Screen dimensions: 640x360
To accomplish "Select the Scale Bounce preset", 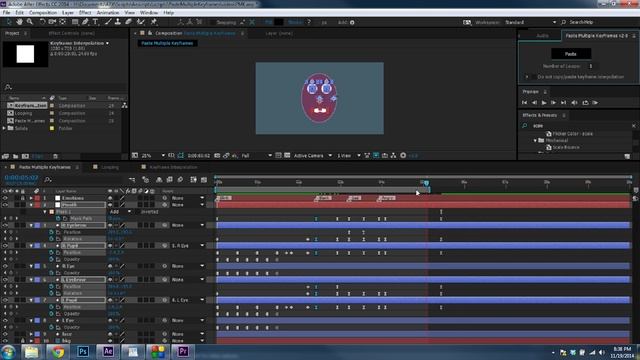I will tap(566, 147).
